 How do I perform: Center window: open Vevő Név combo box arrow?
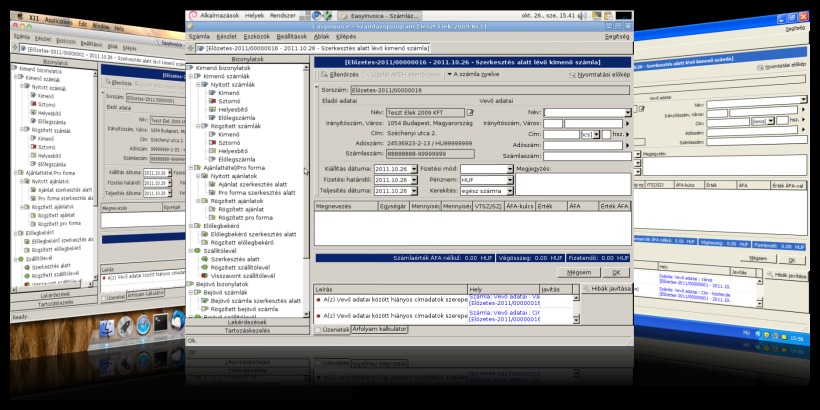pos(628,112)
